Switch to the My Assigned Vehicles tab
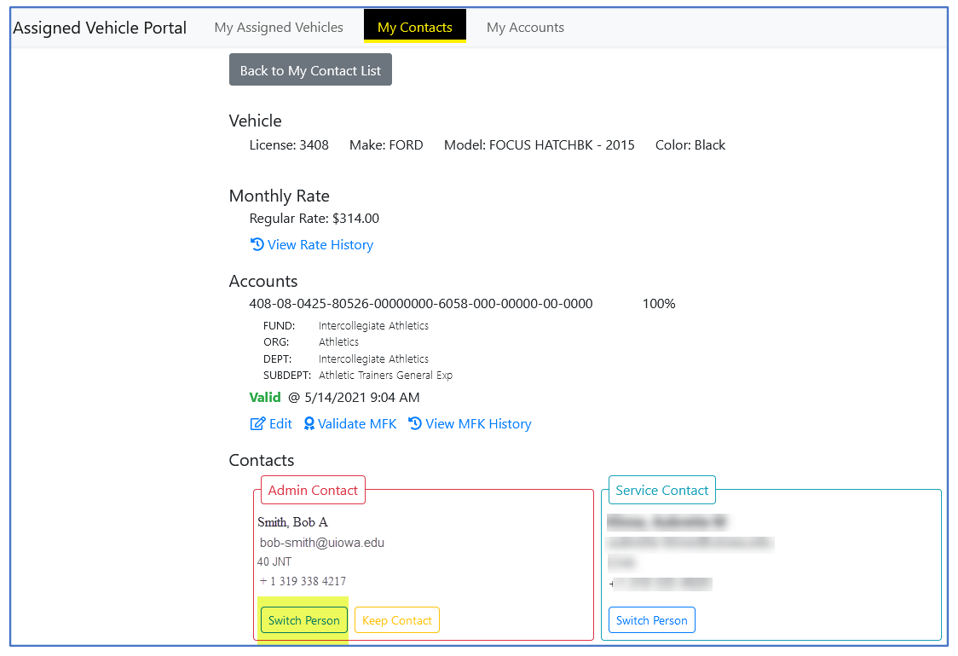This screenshot has width=958, height=656. [278, 27]
